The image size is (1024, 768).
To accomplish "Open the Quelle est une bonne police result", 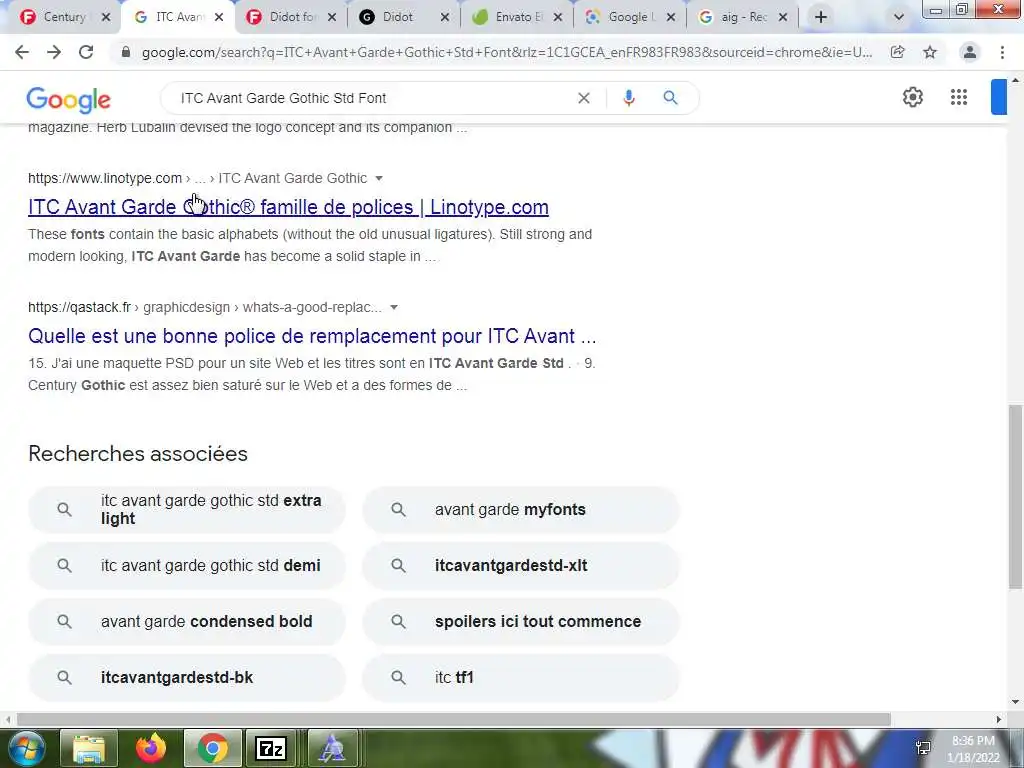I will point(312,336).
